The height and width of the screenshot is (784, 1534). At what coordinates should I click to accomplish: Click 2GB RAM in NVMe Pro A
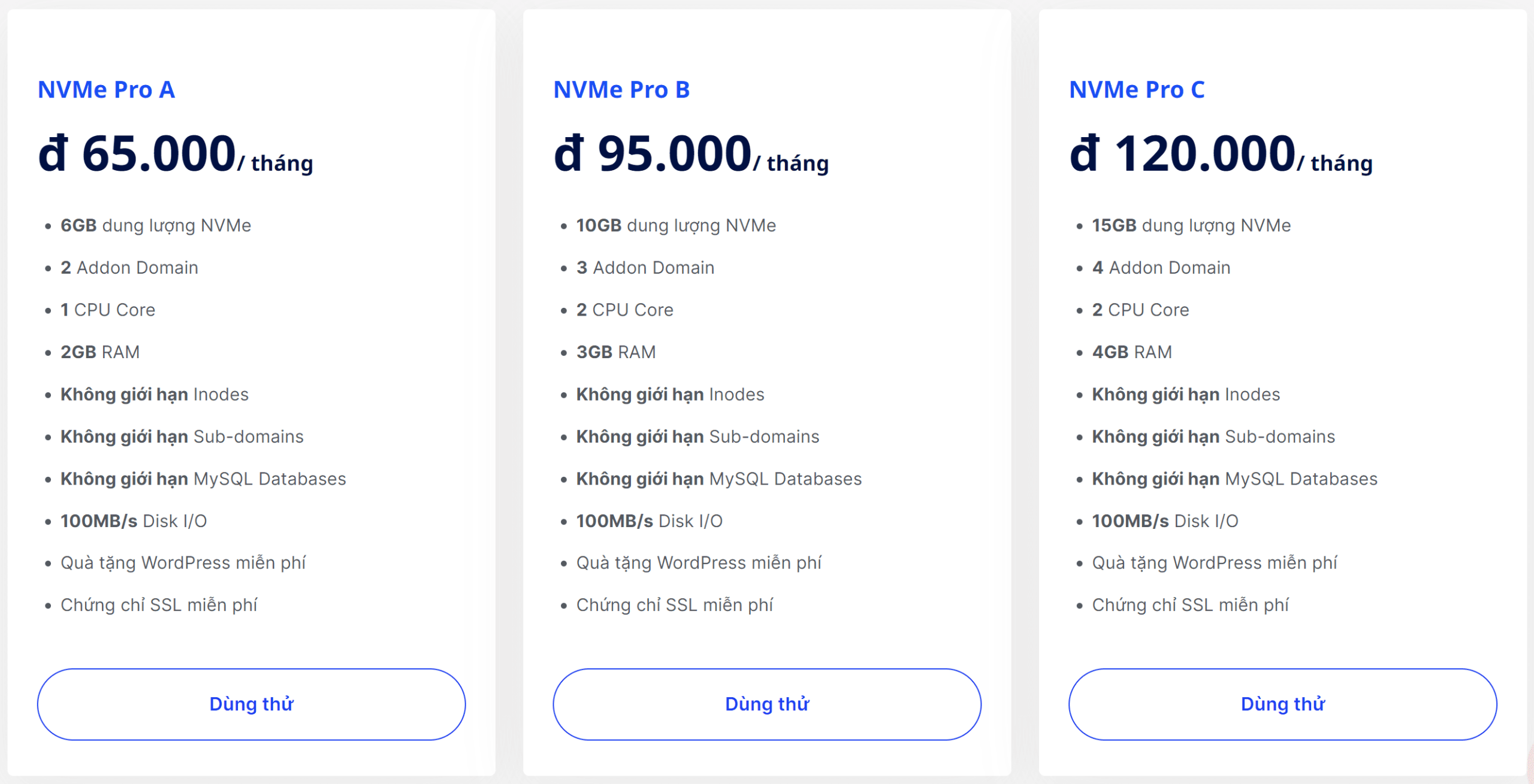click(x=100, y=352)
